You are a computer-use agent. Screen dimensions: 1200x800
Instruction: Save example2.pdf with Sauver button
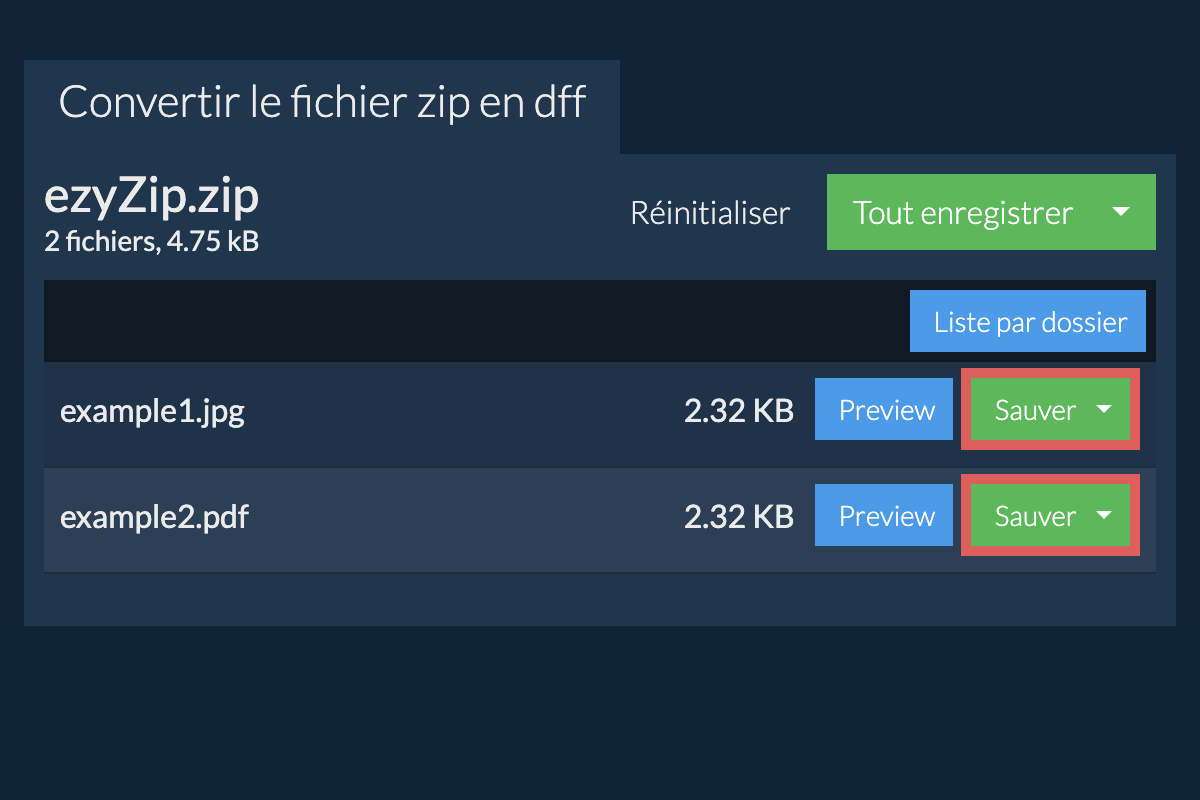click(x=1034, y=516)
